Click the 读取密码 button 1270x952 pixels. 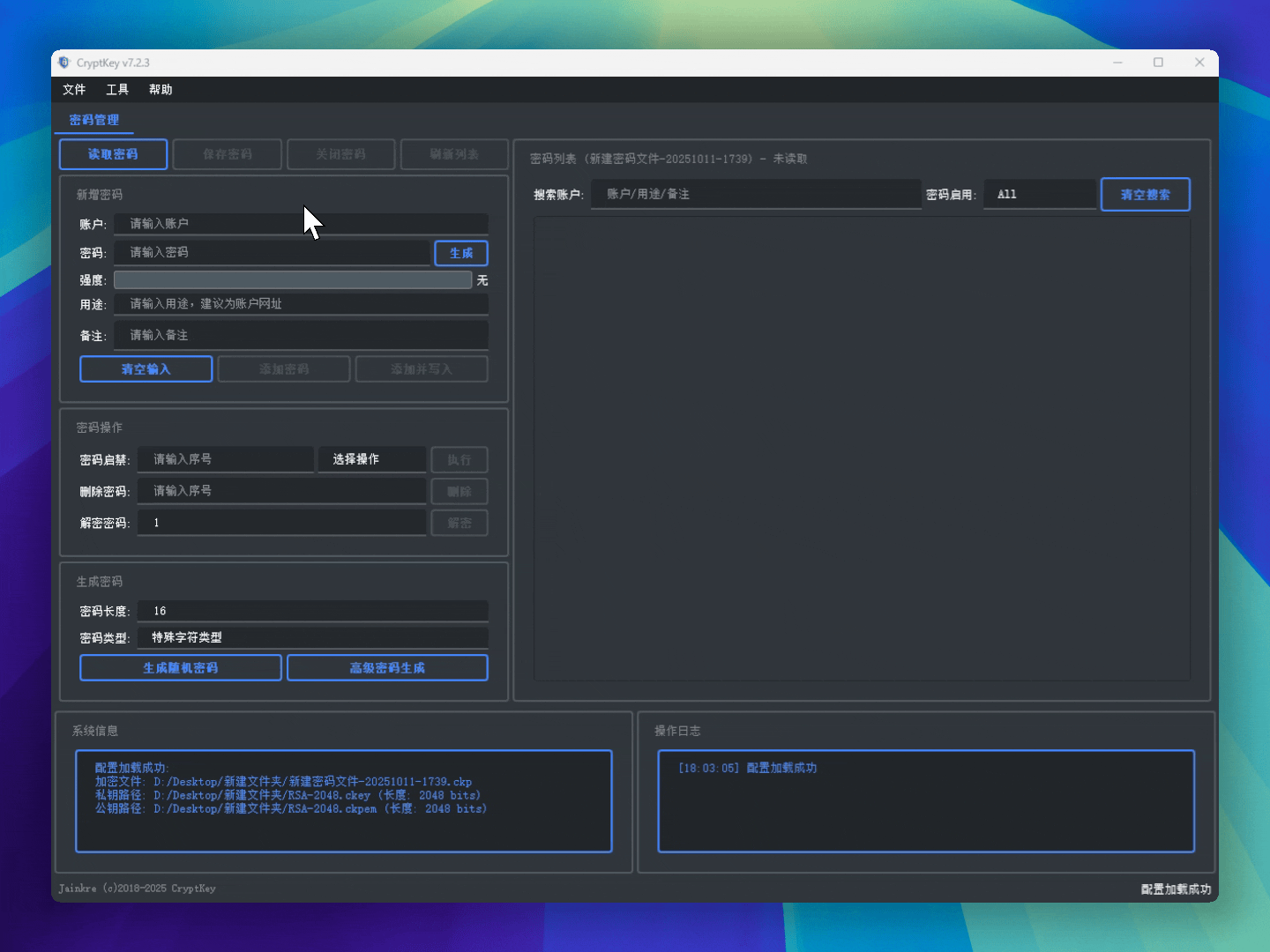[x=113, y=154]
